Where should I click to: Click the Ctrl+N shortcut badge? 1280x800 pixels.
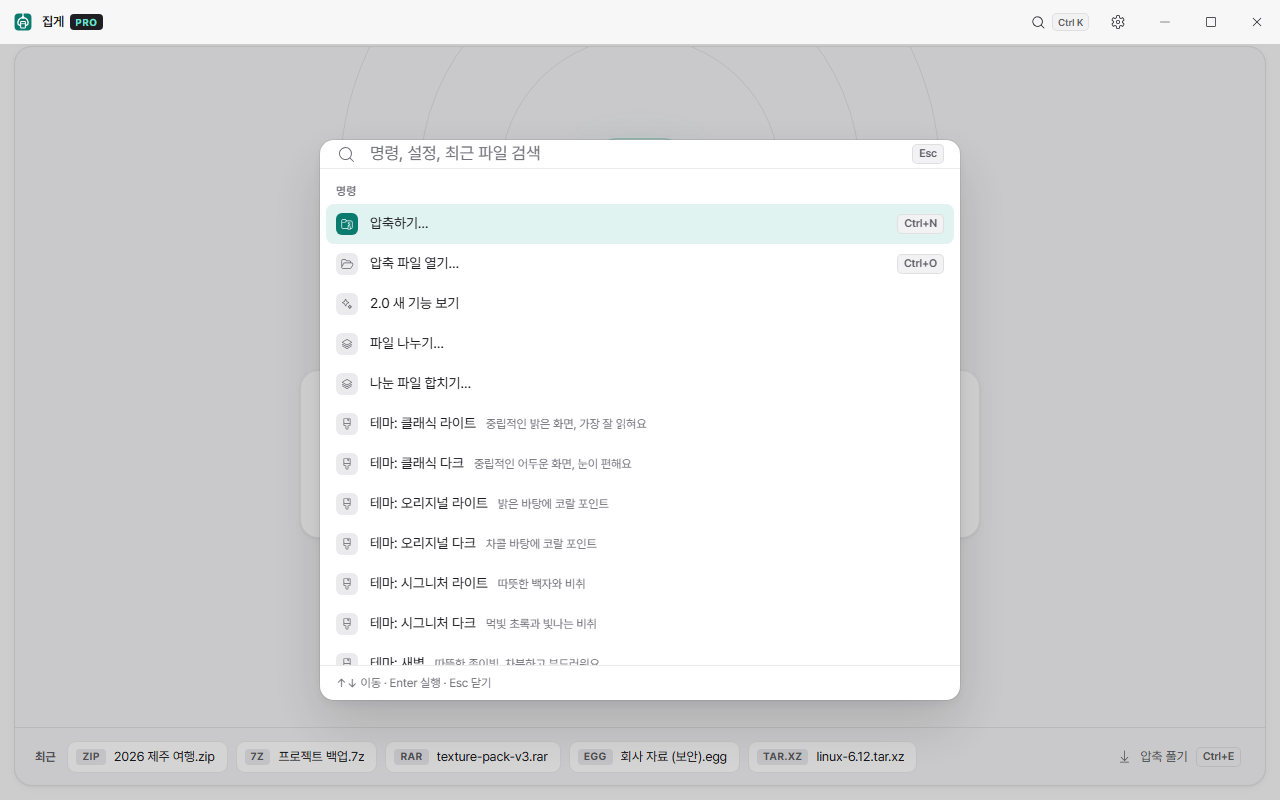(x=920, y=224)
